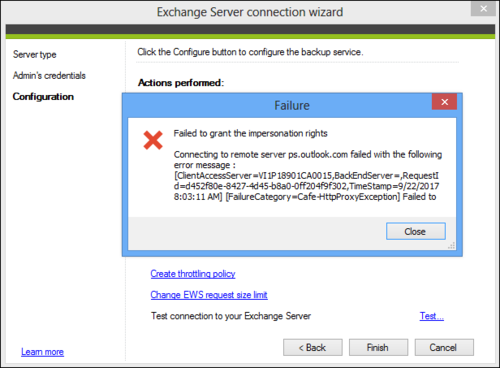Click the Actions performed label
Image resolution: width=500 pixels, height=368 pixels.
pyautogui.click(x=181, y=83)
